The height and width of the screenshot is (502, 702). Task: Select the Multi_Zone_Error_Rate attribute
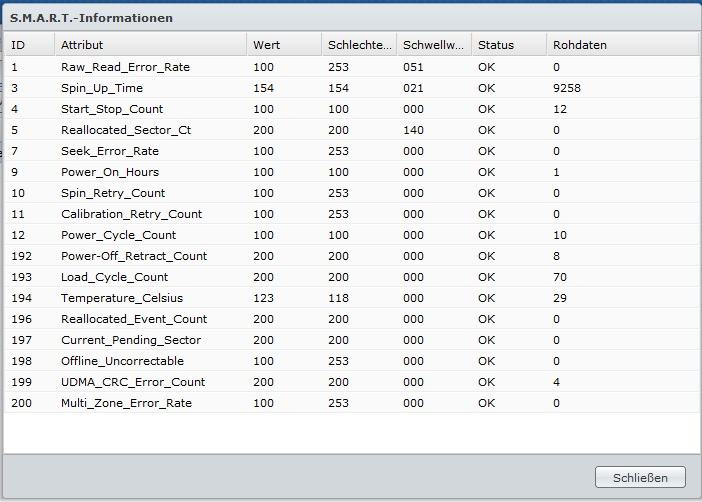[126, 403]
